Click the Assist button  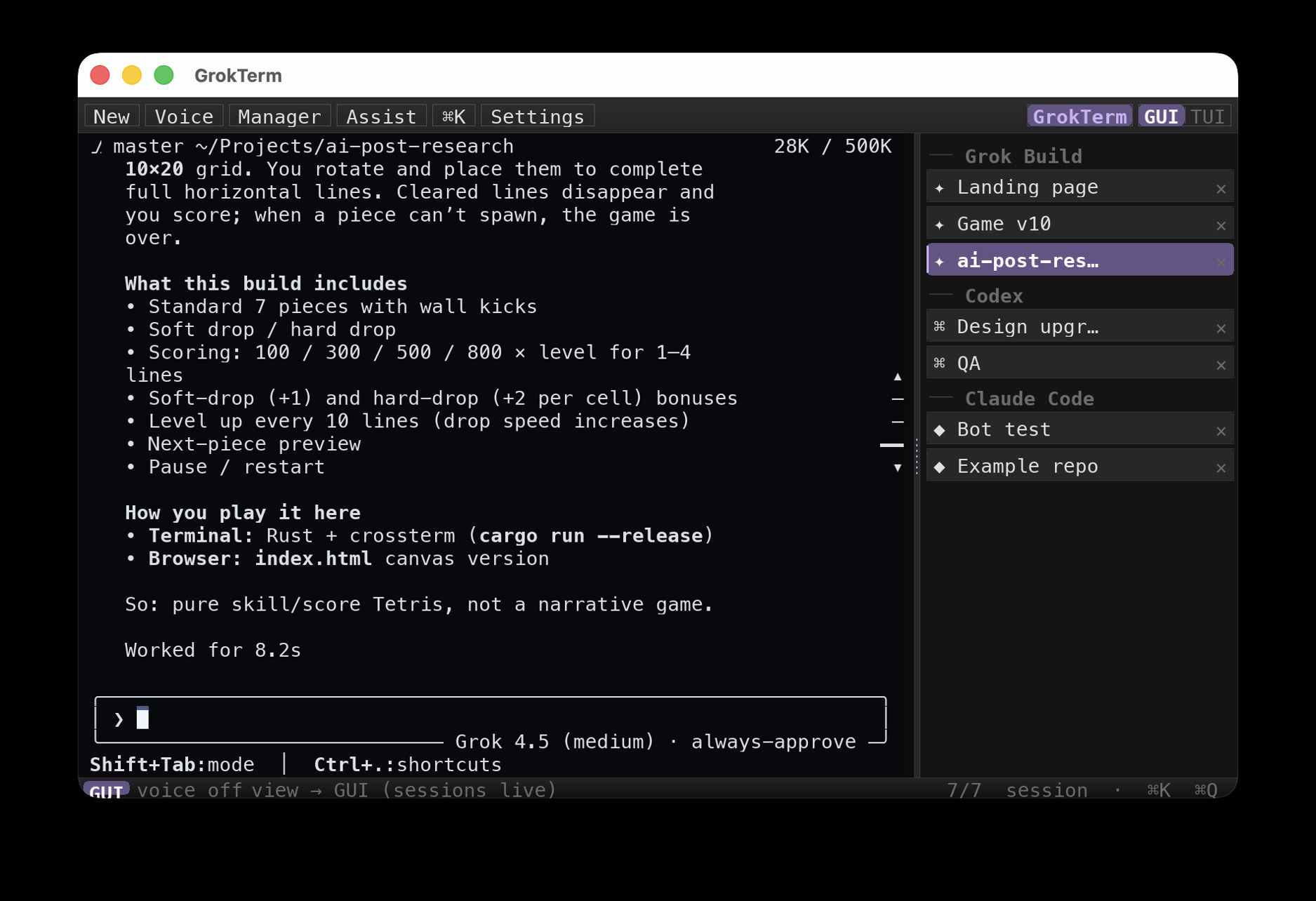click(x=381, y=116)
